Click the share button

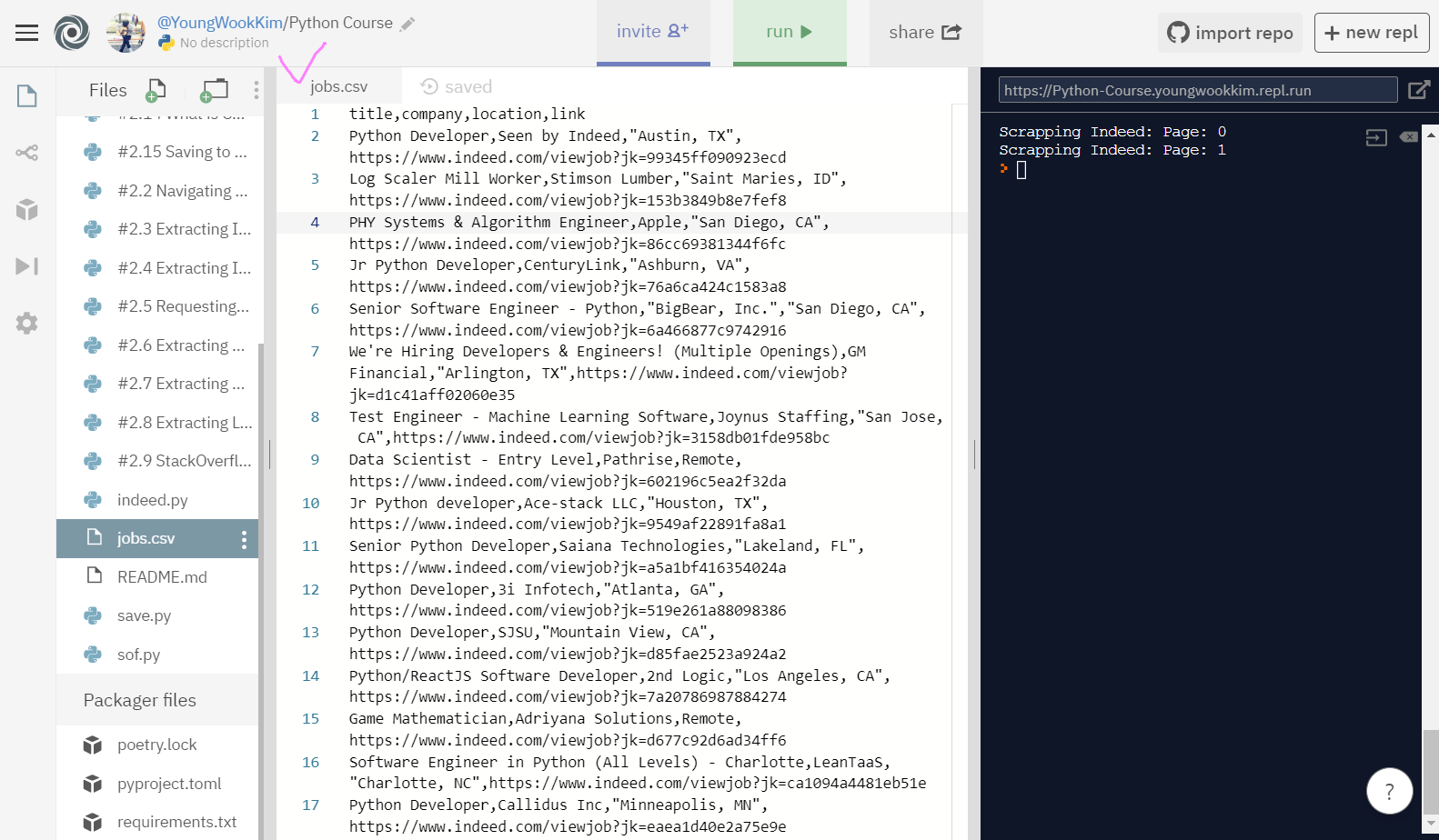click(x=925, y=33)
